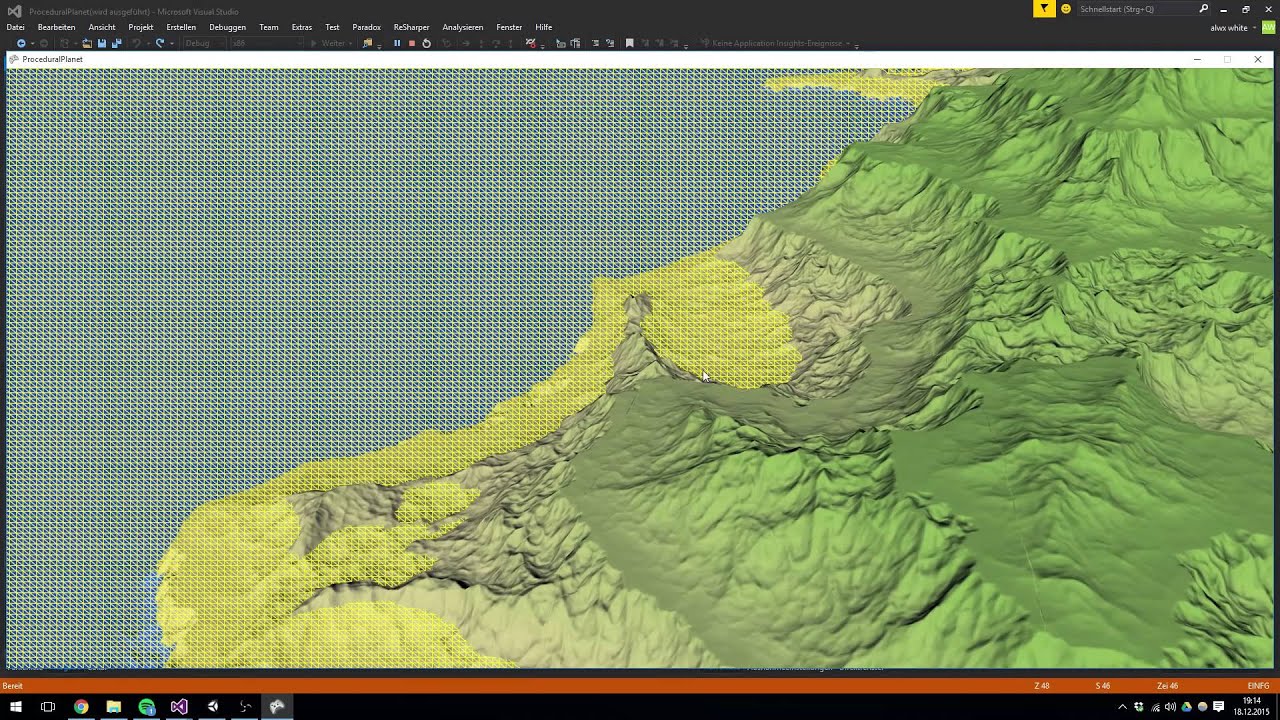Save all files with the double-disk icon
The height and width of the screenshot is (720, 1280).
(x=116, y=43)
